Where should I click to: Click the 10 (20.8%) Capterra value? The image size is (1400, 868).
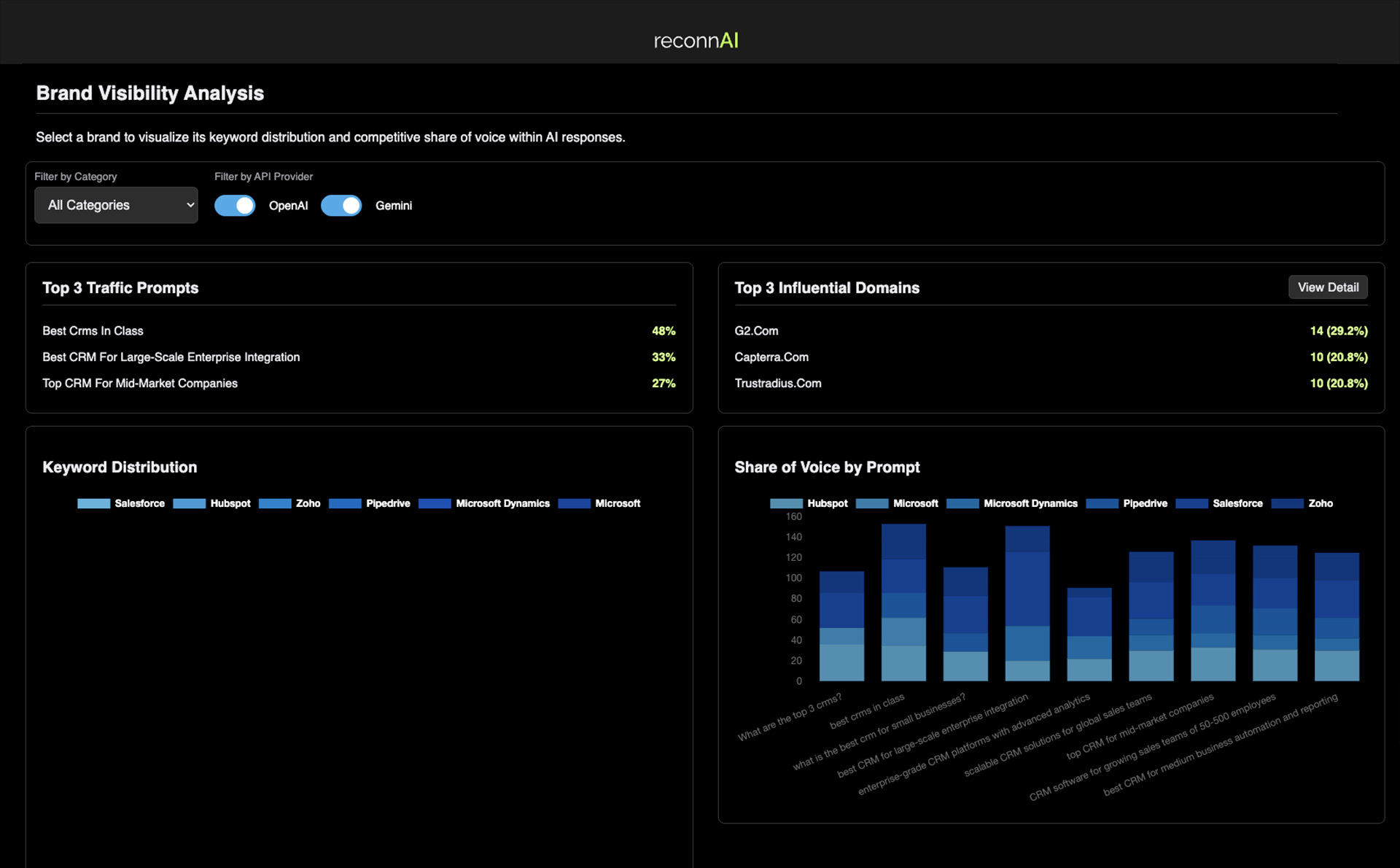pyautogui.click(x=1339, y=357)
